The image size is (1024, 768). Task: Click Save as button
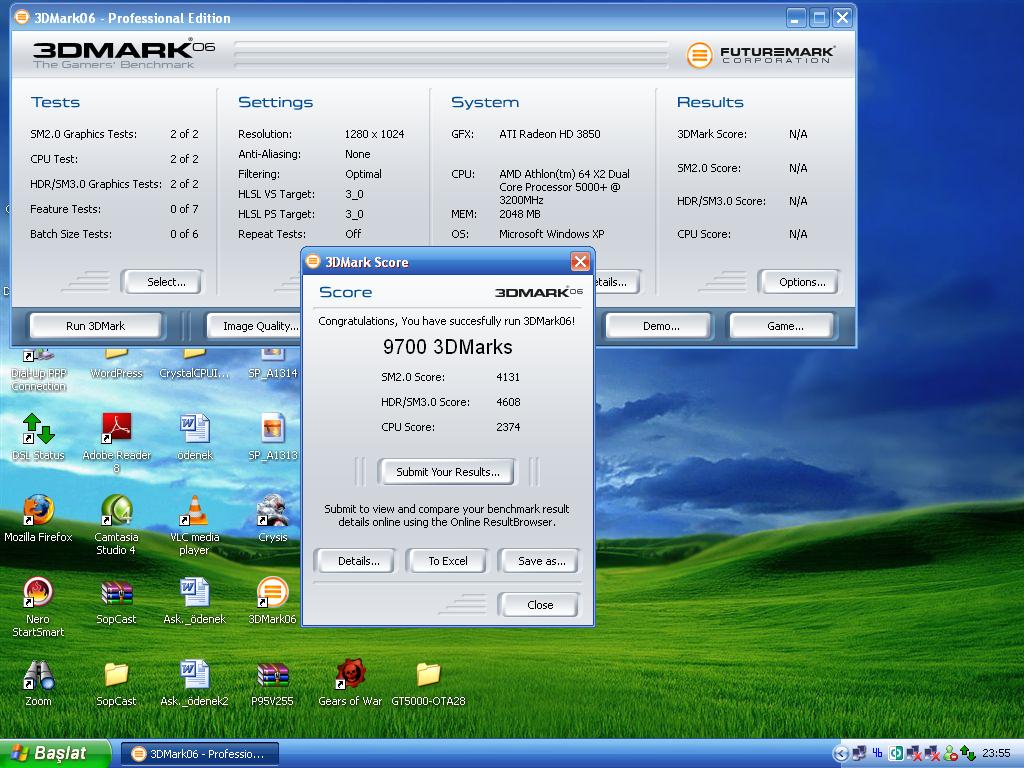coord(541,561)
